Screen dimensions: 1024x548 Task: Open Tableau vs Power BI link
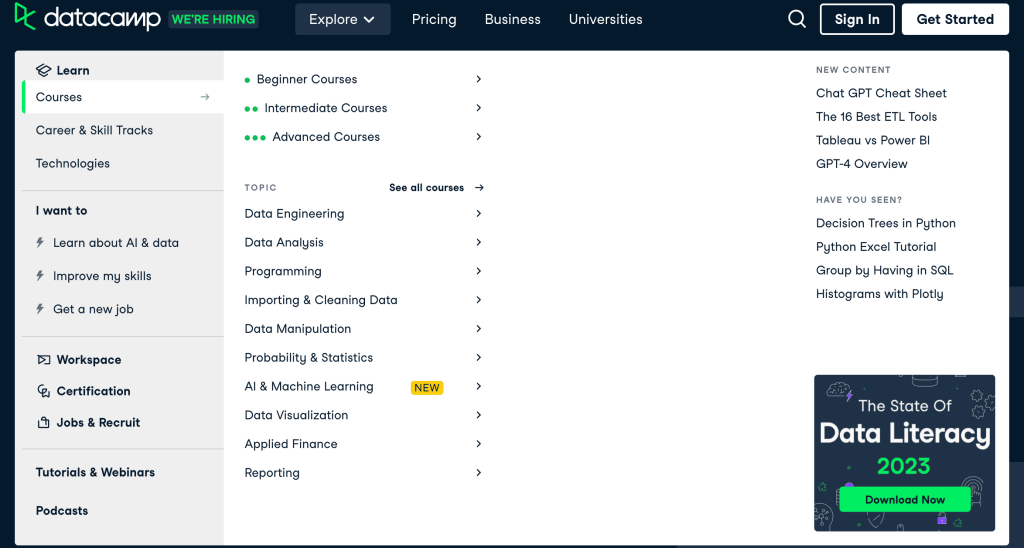click(872, 140)
